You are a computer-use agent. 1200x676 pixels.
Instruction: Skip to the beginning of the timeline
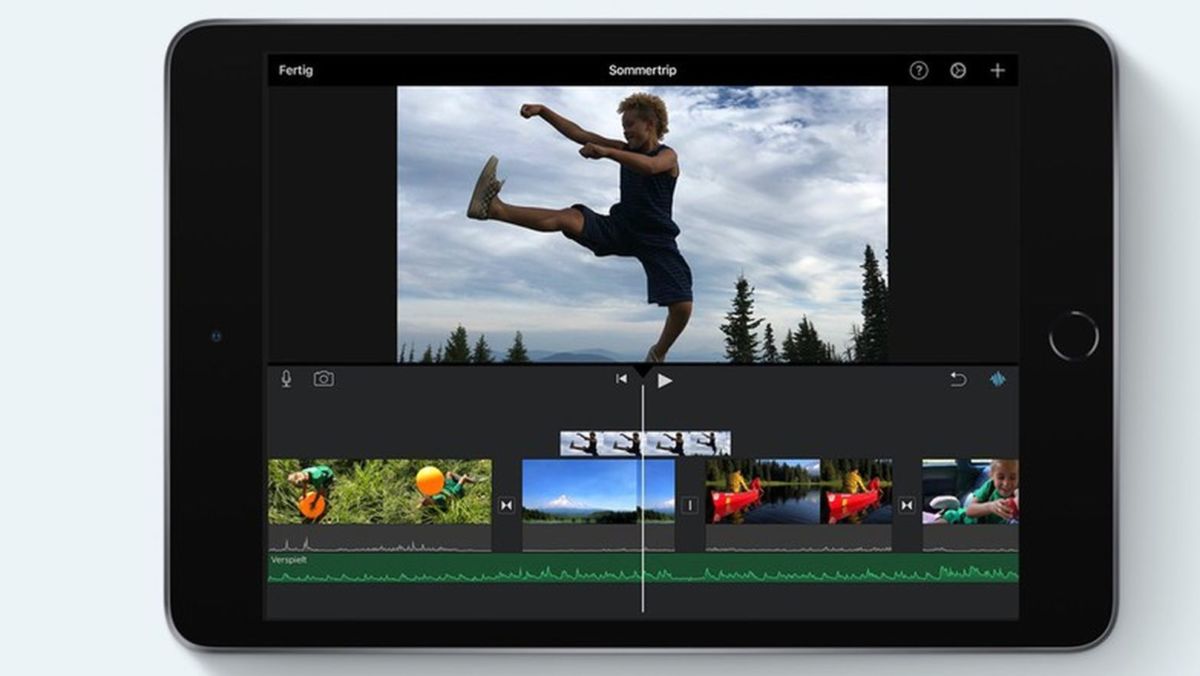(621, 379)
